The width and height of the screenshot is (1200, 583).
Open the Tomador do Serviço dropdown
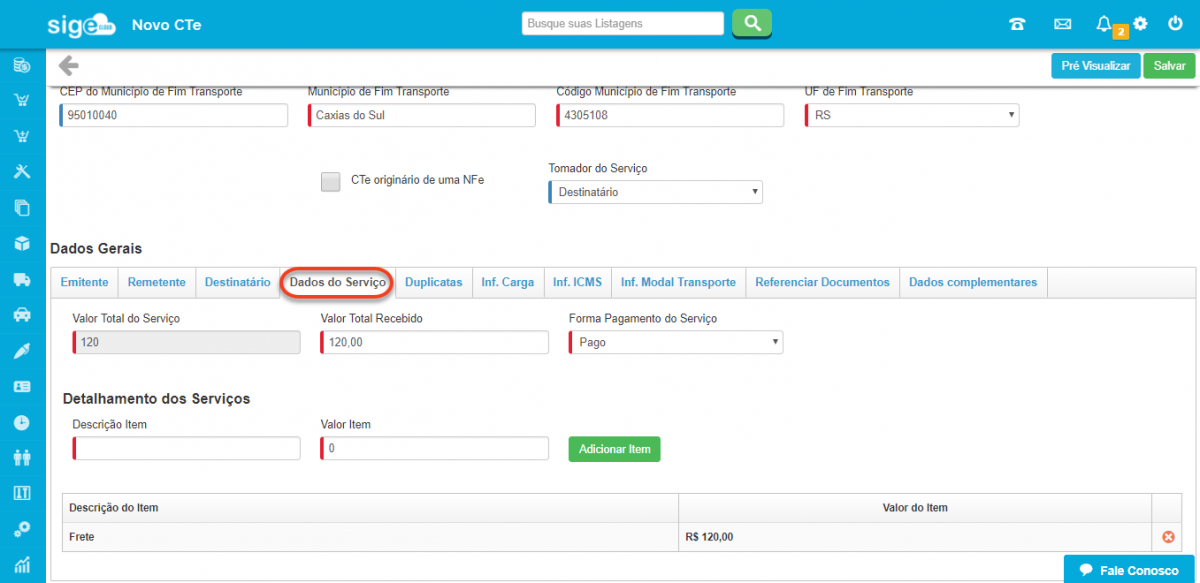(x=655, y=192)
